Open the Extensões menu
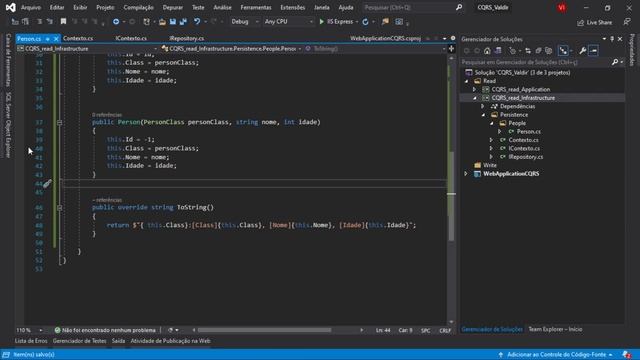 [293, 7]
